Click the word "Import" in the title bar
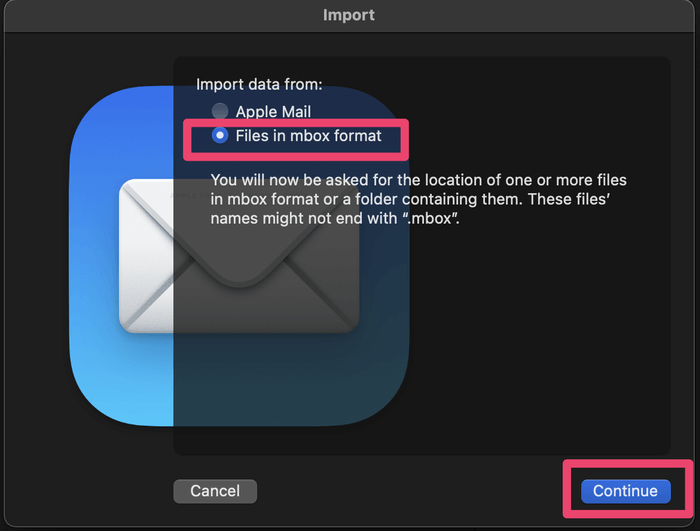The width and height of the screenshot is (700, 531). (x=350, y=15)
